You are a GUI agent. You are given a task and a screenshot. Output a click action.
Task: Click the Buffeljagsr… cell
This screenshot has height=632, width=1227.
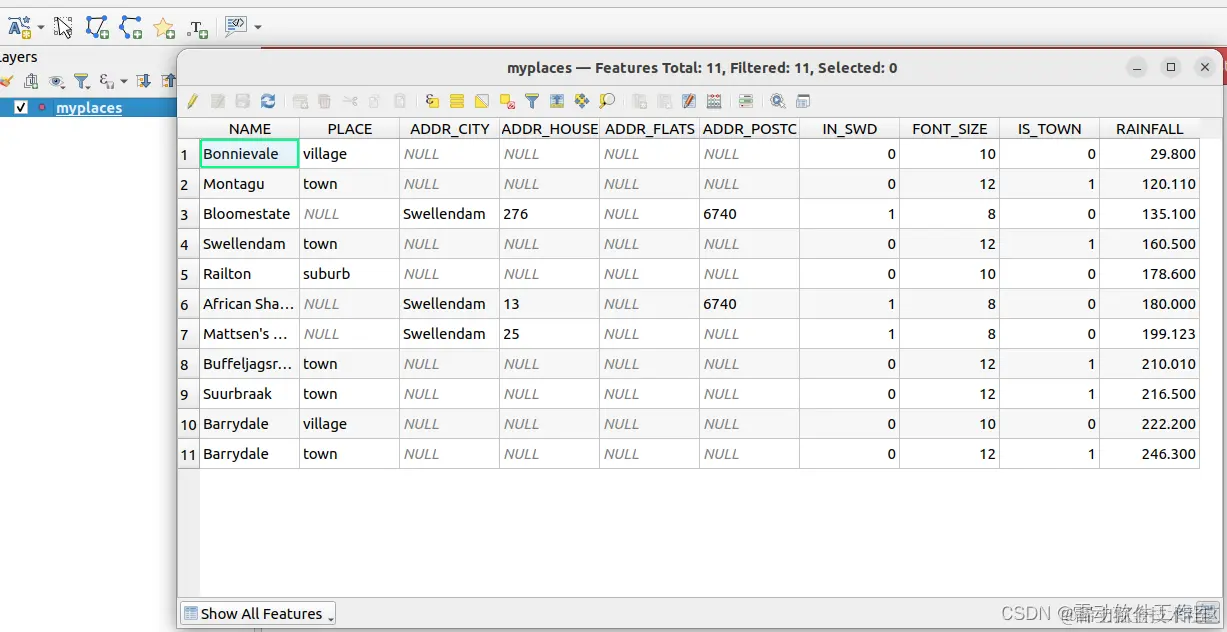pyautogui.click(x=250, y=364)
